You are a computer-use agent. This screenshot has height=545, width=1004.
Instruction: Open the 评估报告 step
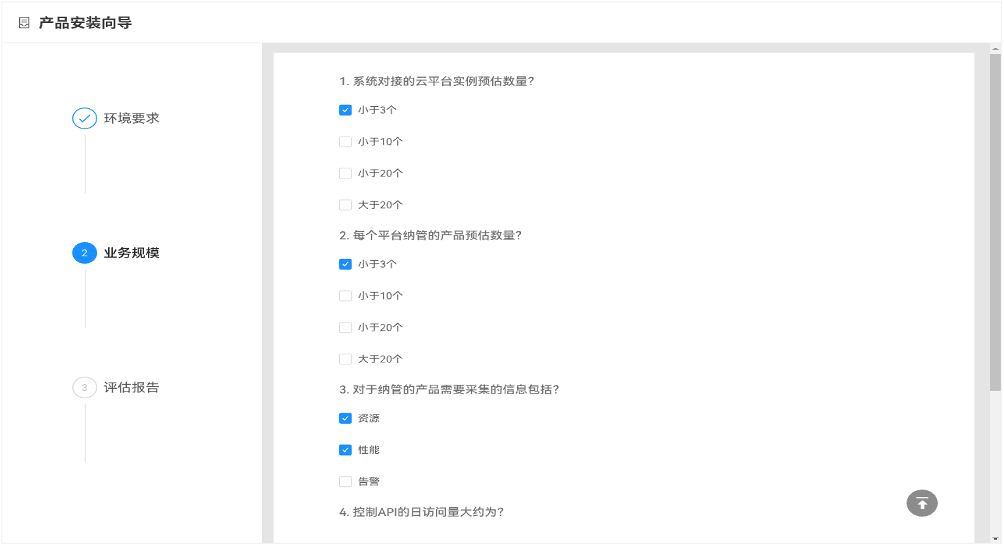pos(131,387)
